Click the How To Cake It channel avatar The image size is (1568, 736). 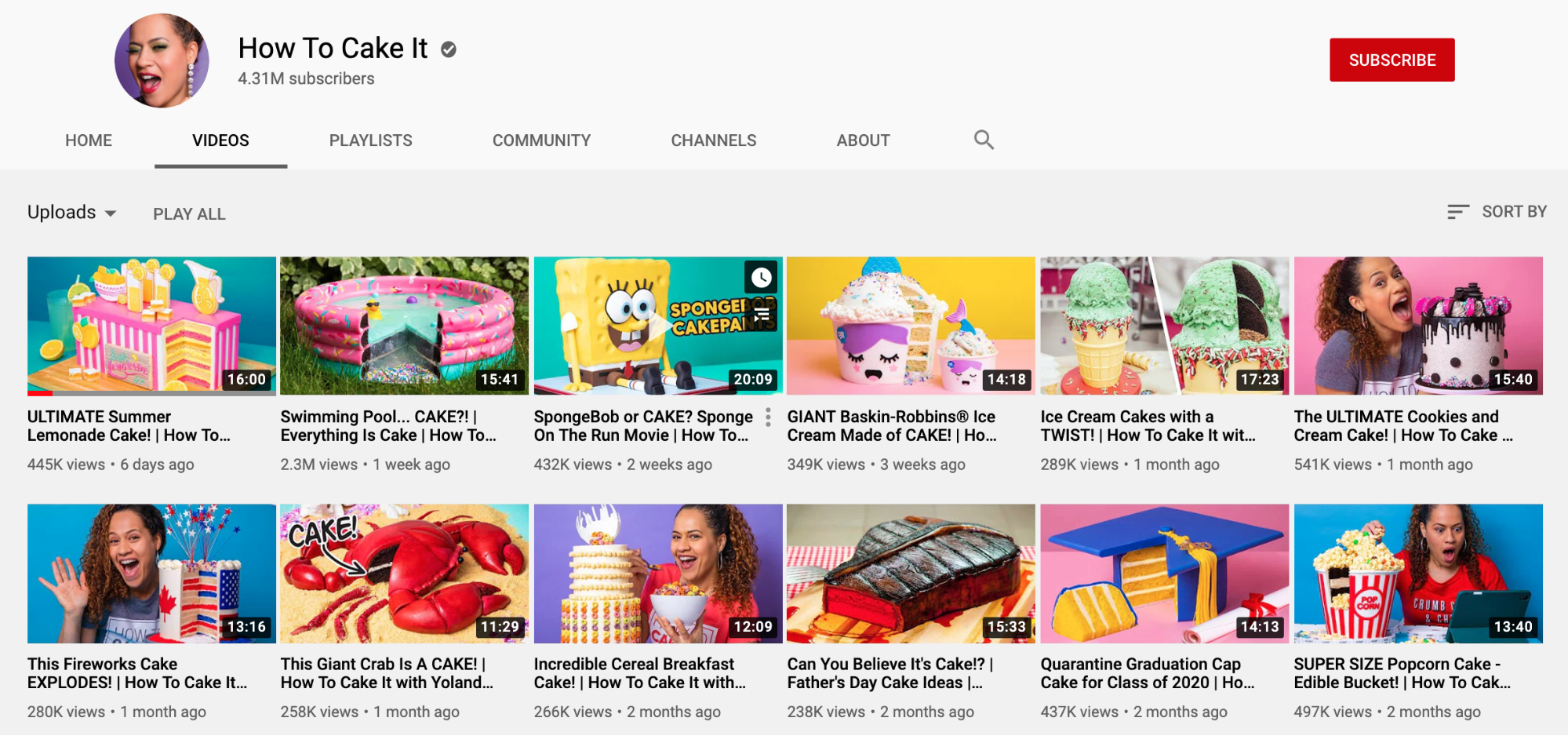[x=162, y=60]
